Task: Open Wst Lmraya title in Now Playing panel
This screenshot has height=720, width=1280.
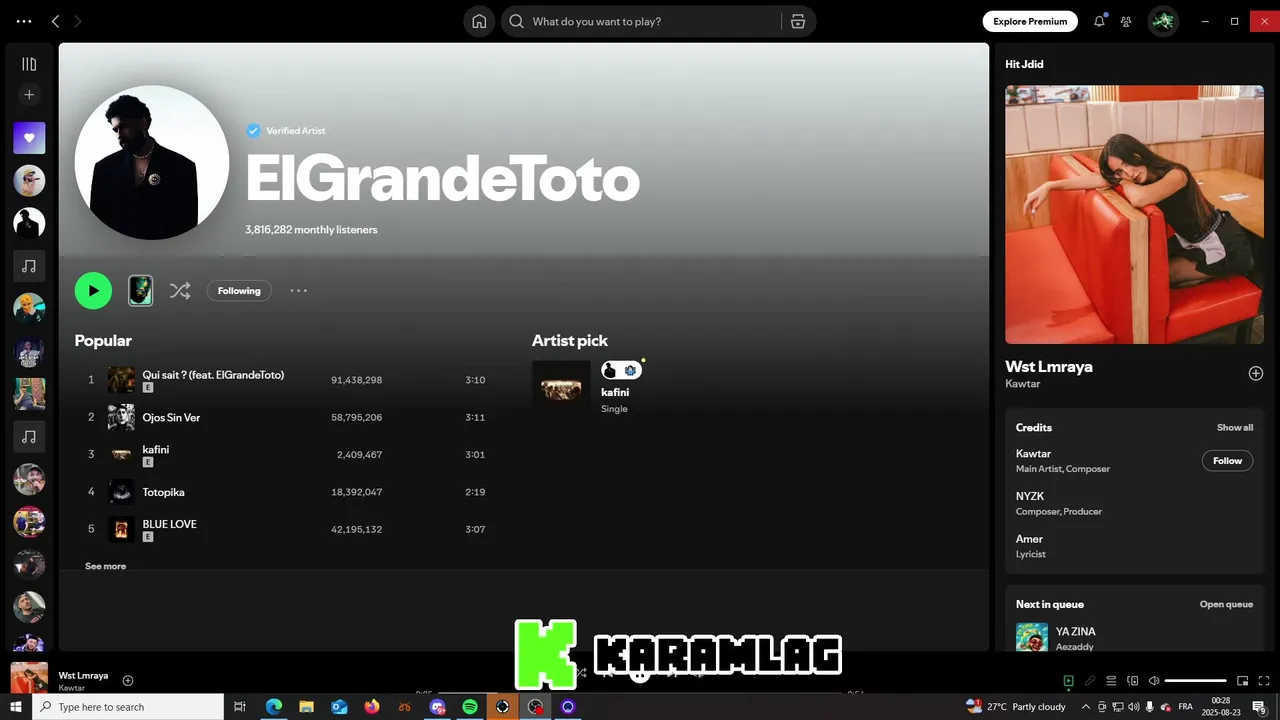Action: [x=1048, y=366]
